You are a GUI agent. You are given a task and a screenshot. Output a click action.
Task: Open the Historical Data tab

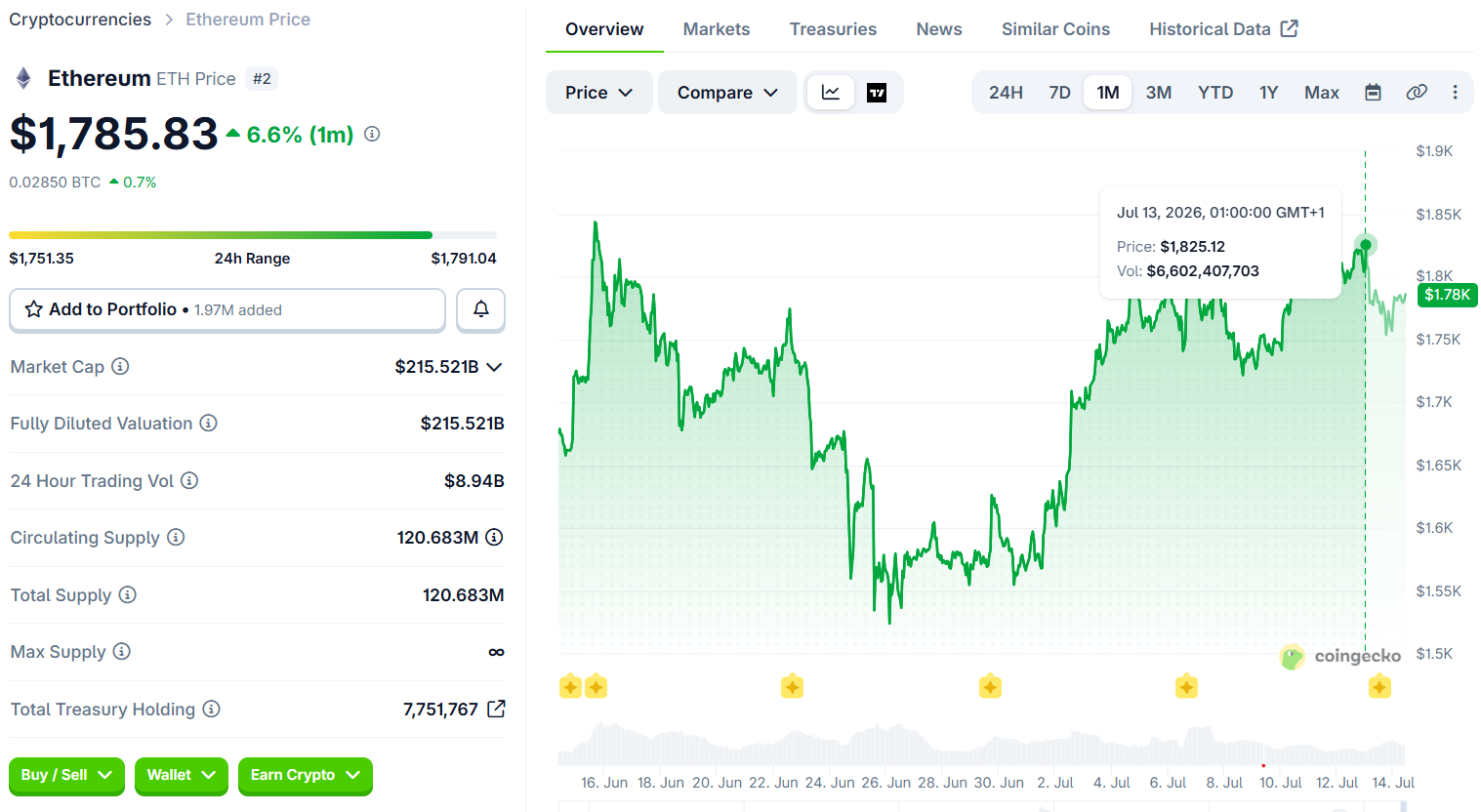(1223, 29)
